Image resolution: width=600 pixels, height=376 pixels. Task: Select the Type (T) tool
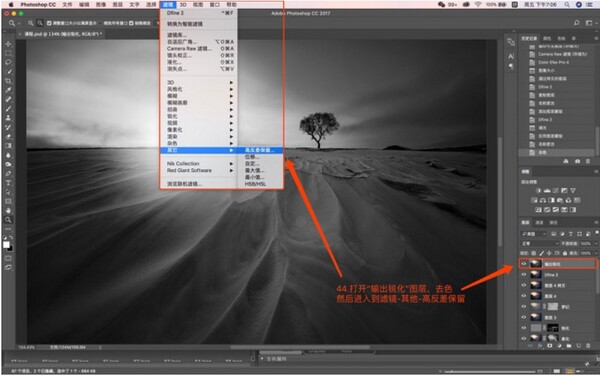(x=8, y=183)
